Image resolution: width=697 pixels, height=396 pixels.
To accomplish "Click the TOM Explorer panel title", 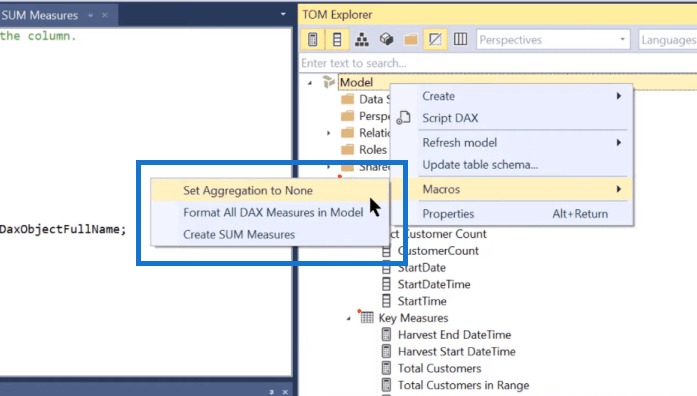I will point(337,15).
